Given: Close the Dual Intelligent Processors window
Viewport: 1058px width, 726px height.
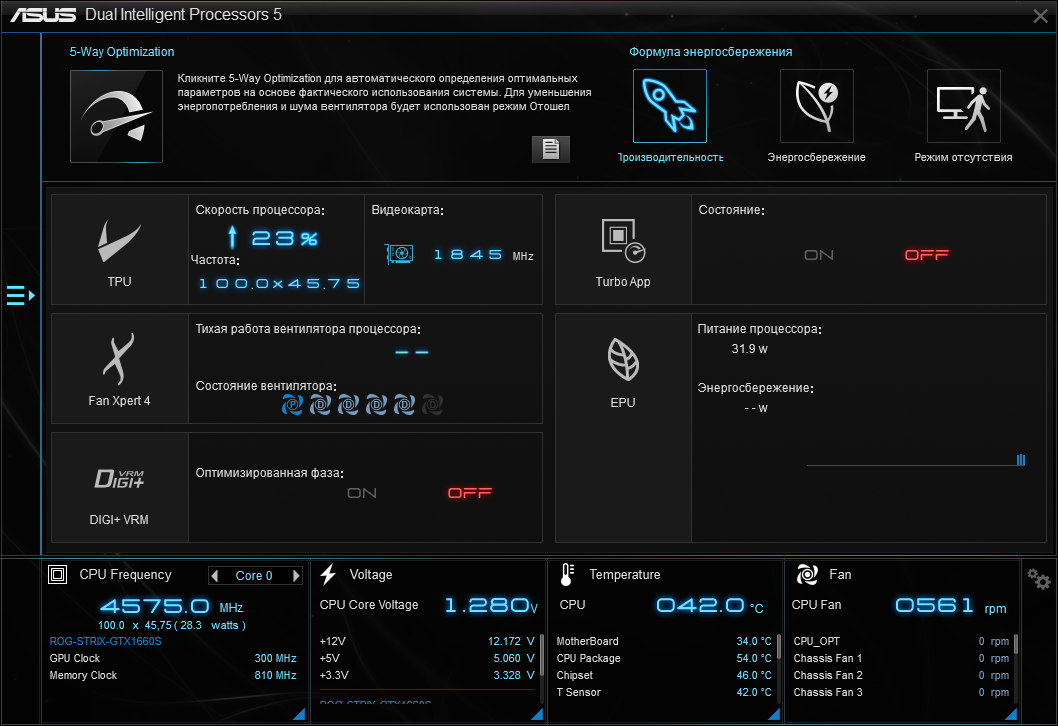Looking at the screenshot, I should (x=1040, y=16).
